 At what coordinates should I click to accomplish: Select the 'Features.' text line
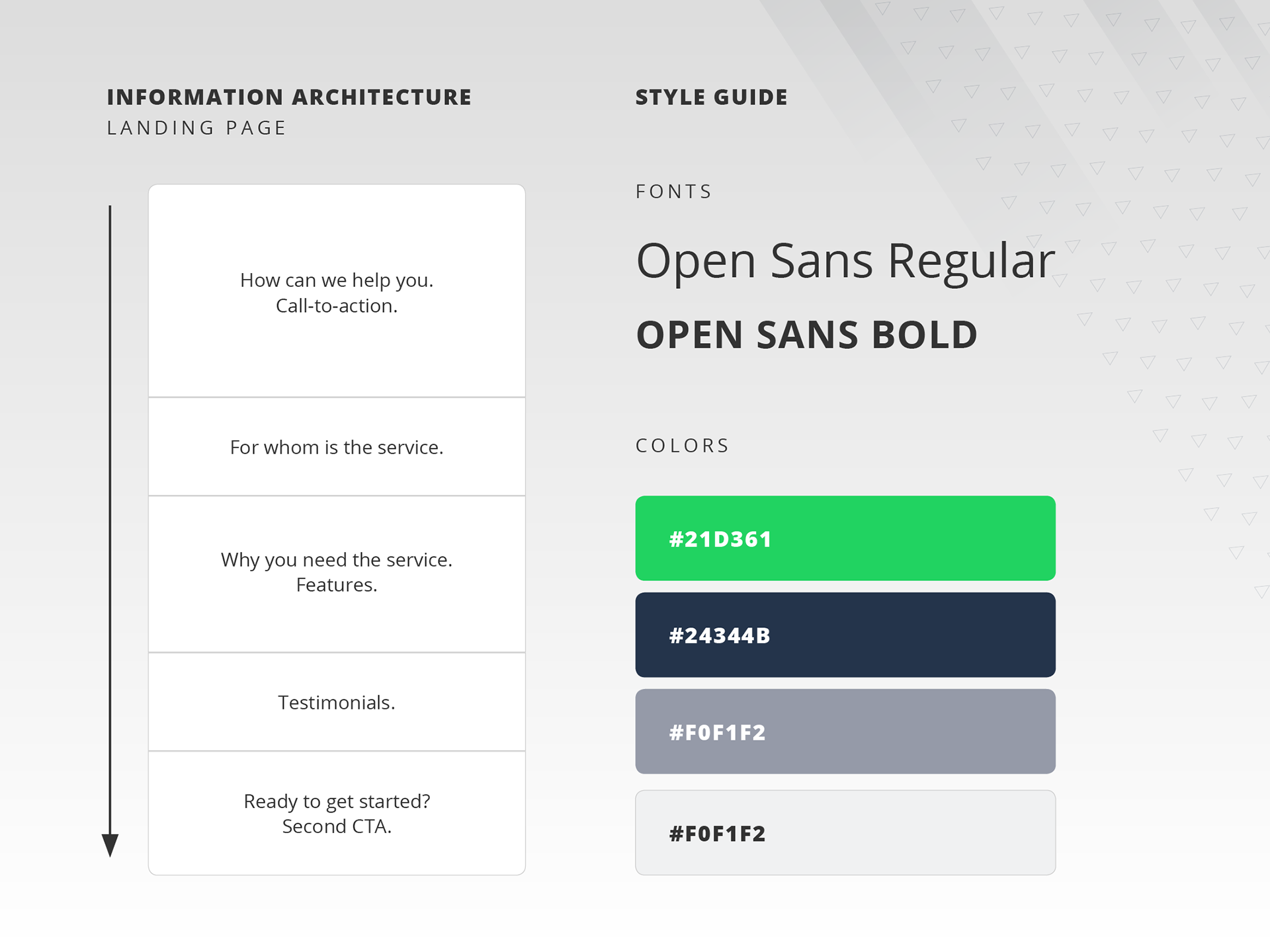point(337,585)
